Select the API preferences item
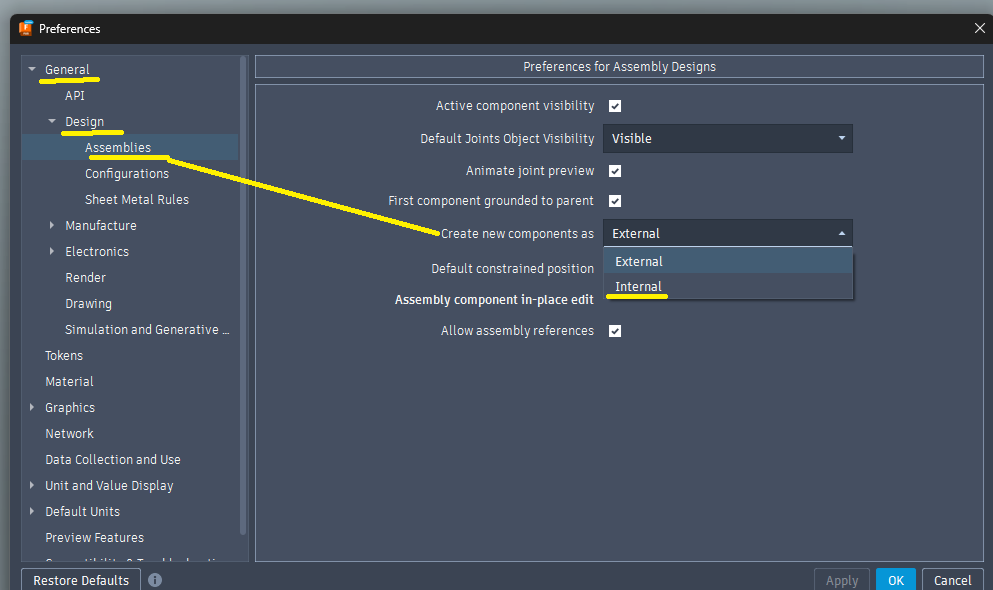Screen dimensions: 993x590 click(75, 96)
